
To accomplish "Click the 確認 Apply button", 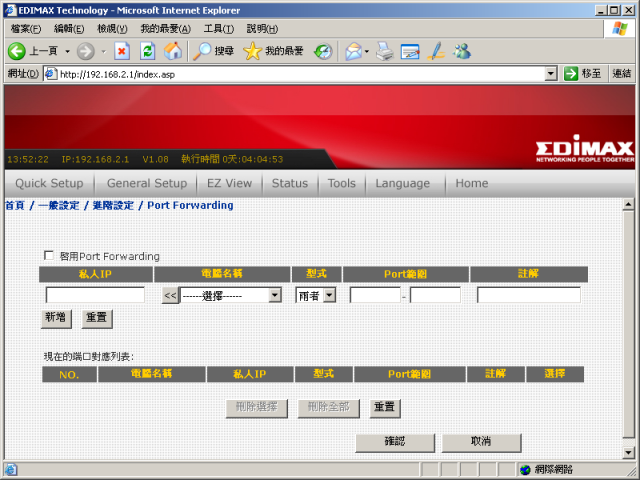I will point(395,442).
